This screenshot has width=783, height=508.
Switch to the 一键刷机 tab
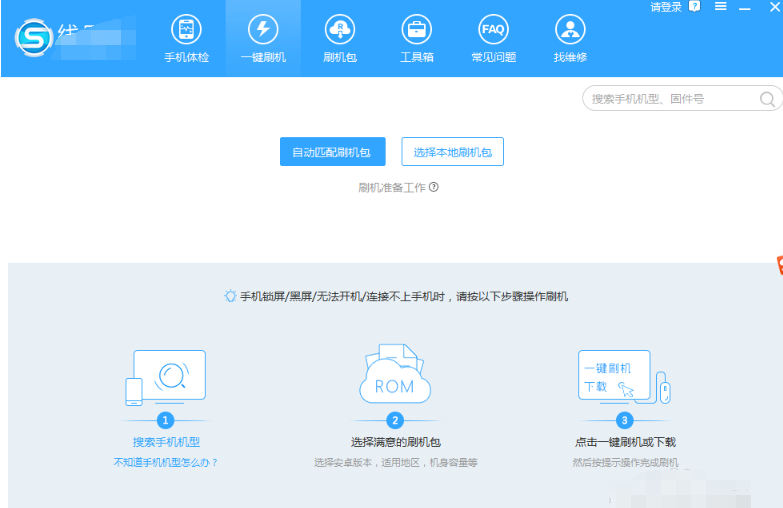coord(263,39)
